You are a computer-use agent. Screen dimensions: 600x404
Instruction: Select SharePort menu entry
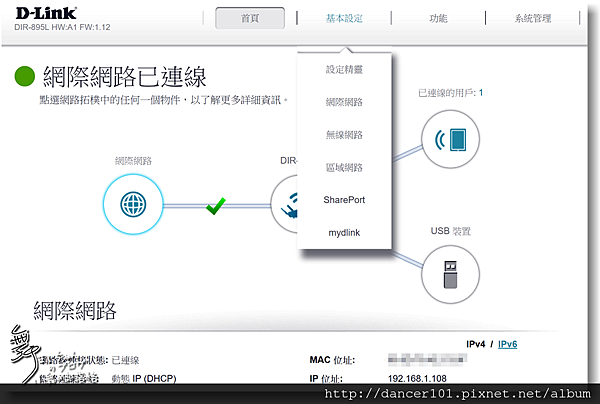pos(344,200)
